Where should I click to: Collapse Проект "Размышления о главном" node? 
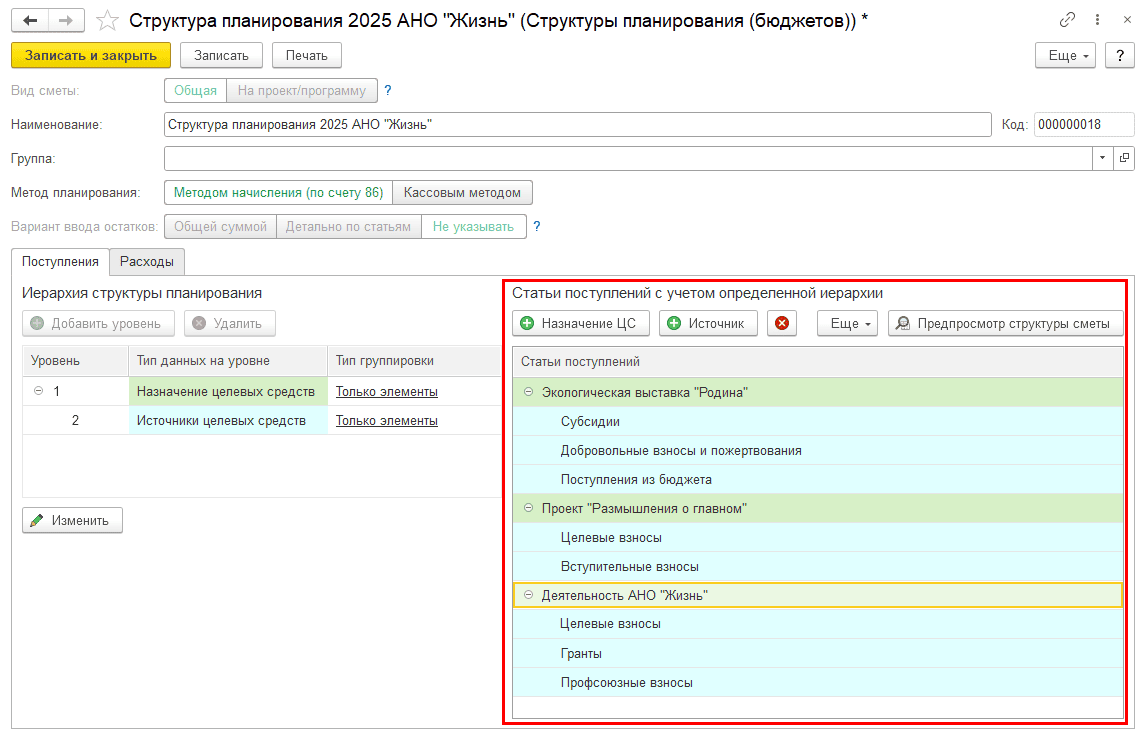pos(528,508)
